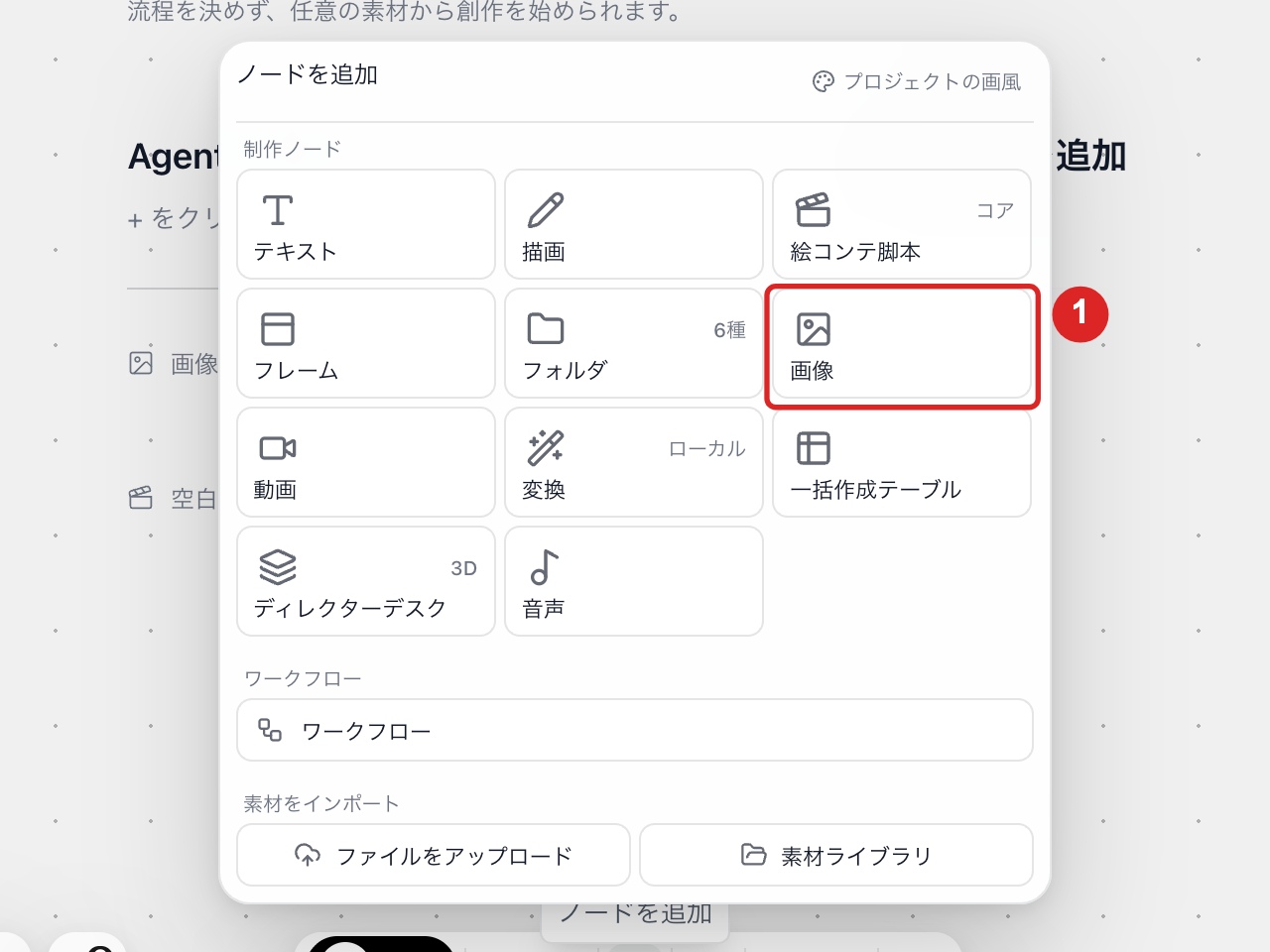
Task: Click the ローカル badge on 変換 card
Action: point(707,448)
